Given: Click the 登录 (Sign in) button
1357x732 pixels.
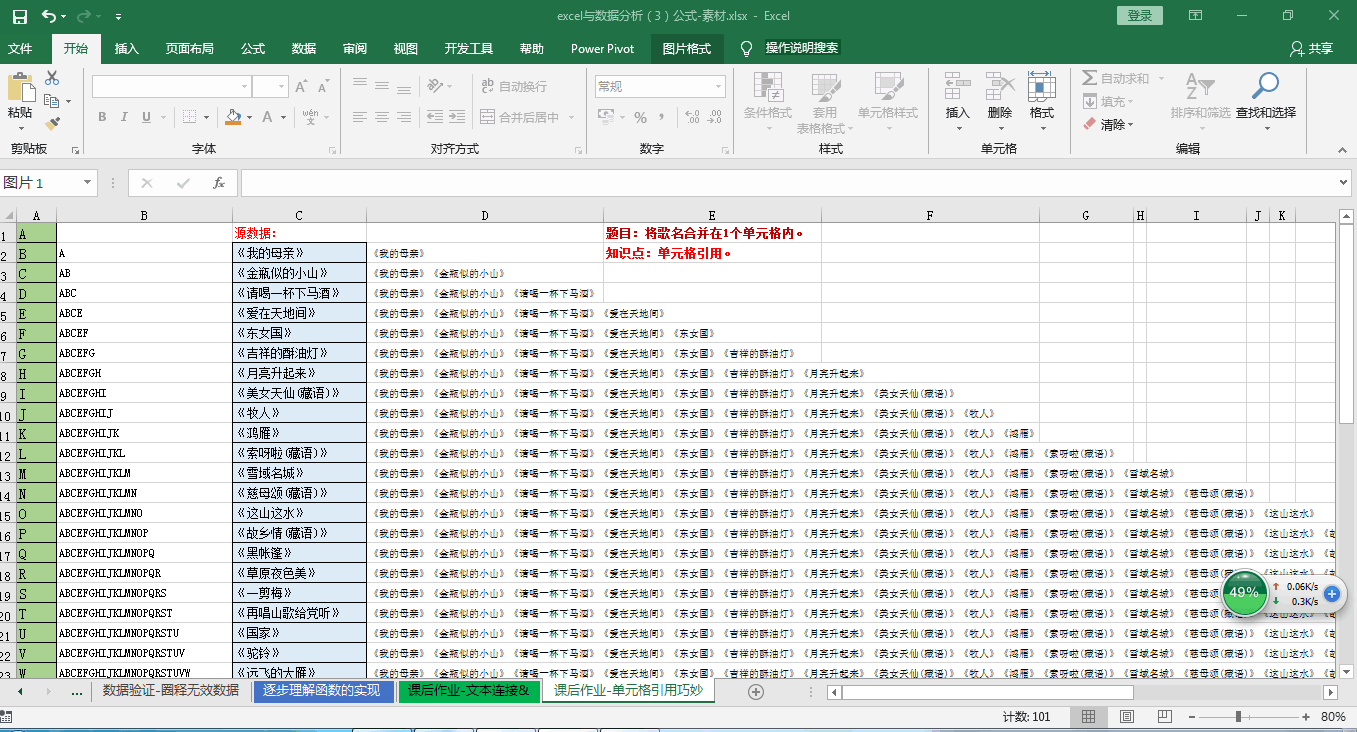Looking at the screenshot, I should click(x=1140, y=16).
